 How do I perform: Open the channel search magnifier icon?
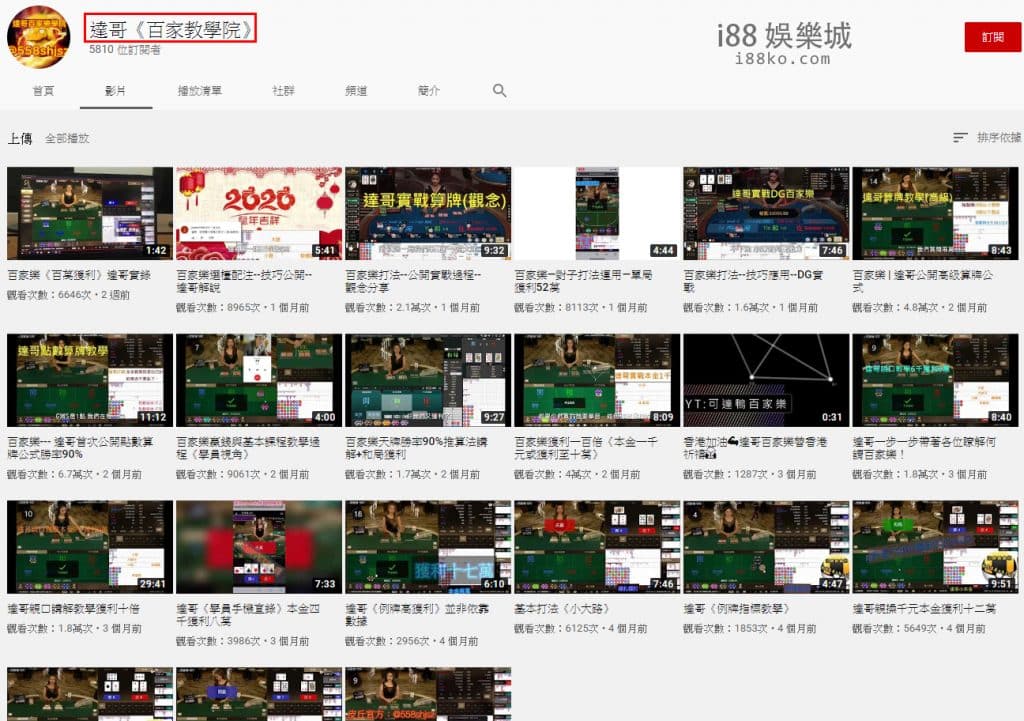[x=500, y=90]
